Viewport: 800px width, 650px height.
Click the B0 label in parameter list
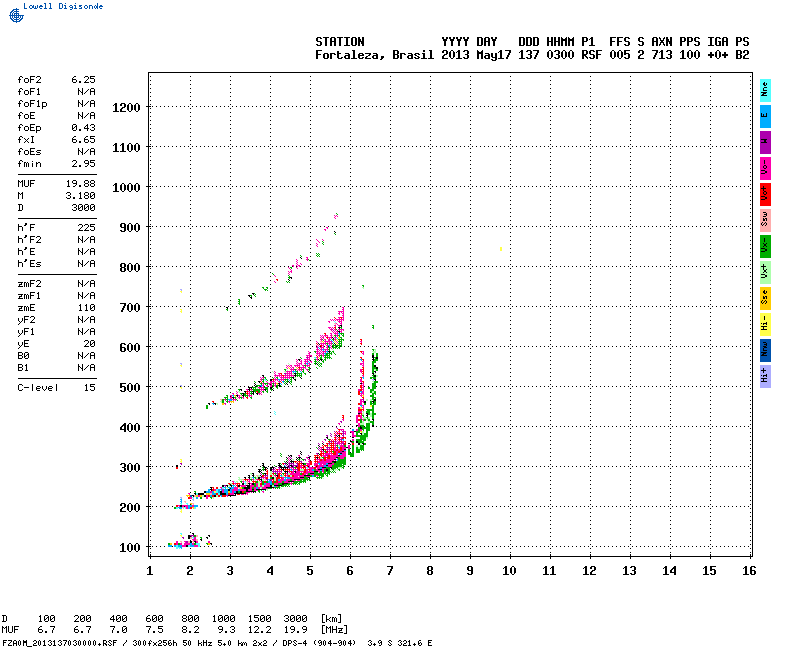coord(23,356)
